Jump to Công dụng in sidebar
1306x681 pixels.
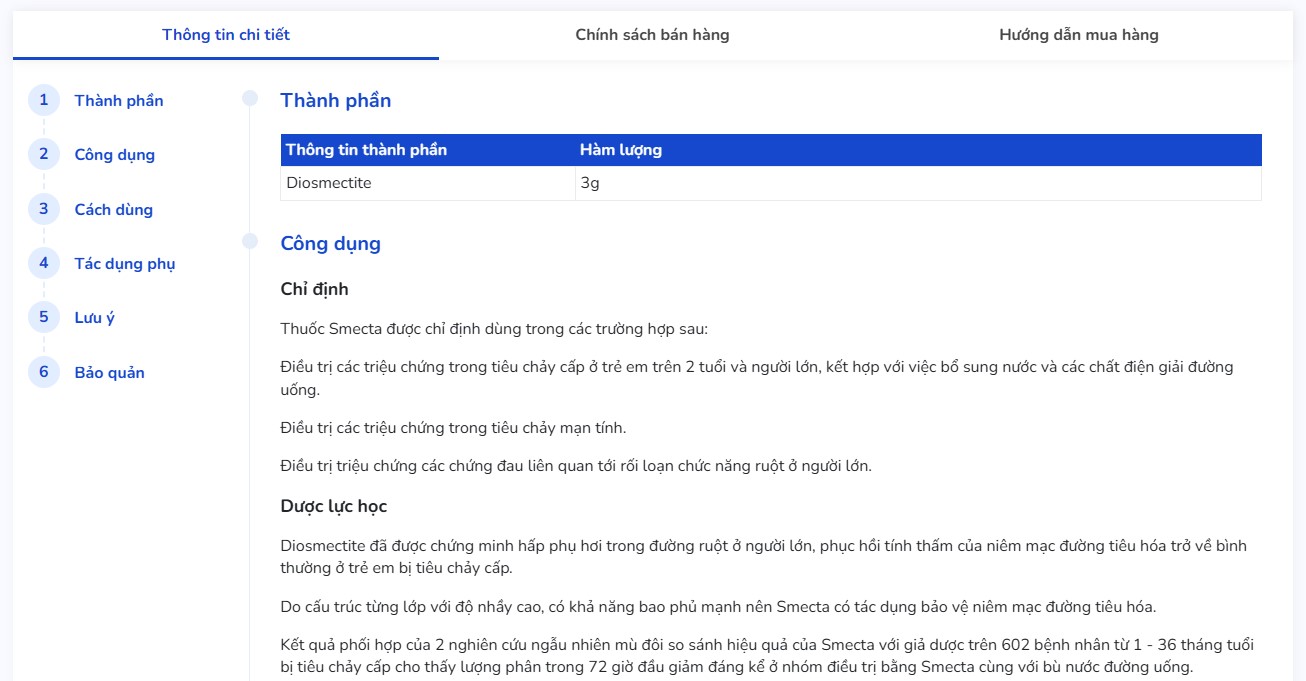click(x=115, y=155)
